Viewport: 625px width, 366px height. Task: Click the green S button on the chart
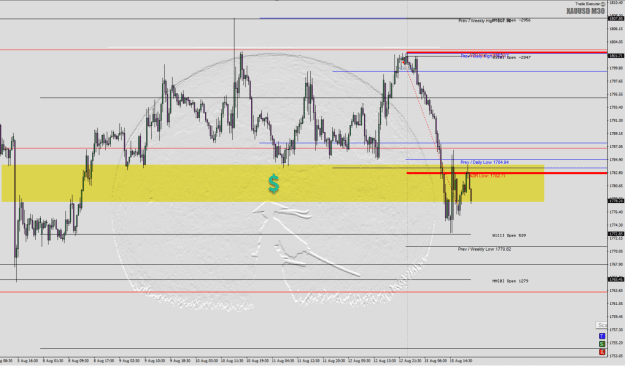[x=602, y=344]
